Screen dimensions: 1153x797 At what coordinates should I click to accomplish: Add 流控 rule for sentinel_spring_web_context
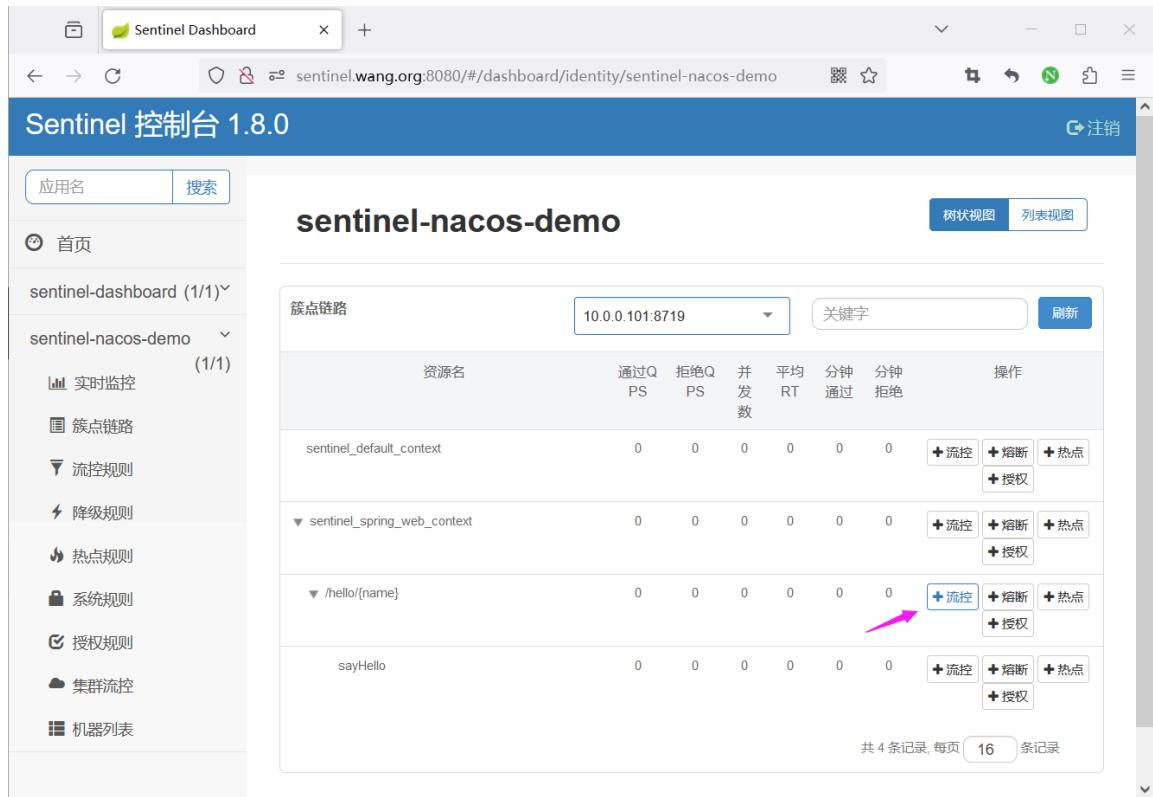(952, 525)
